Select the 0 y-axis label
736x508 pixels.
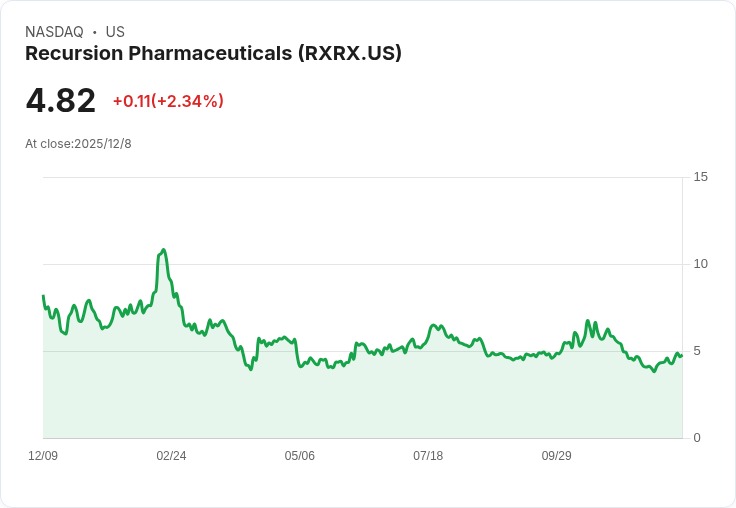(697, 438)
